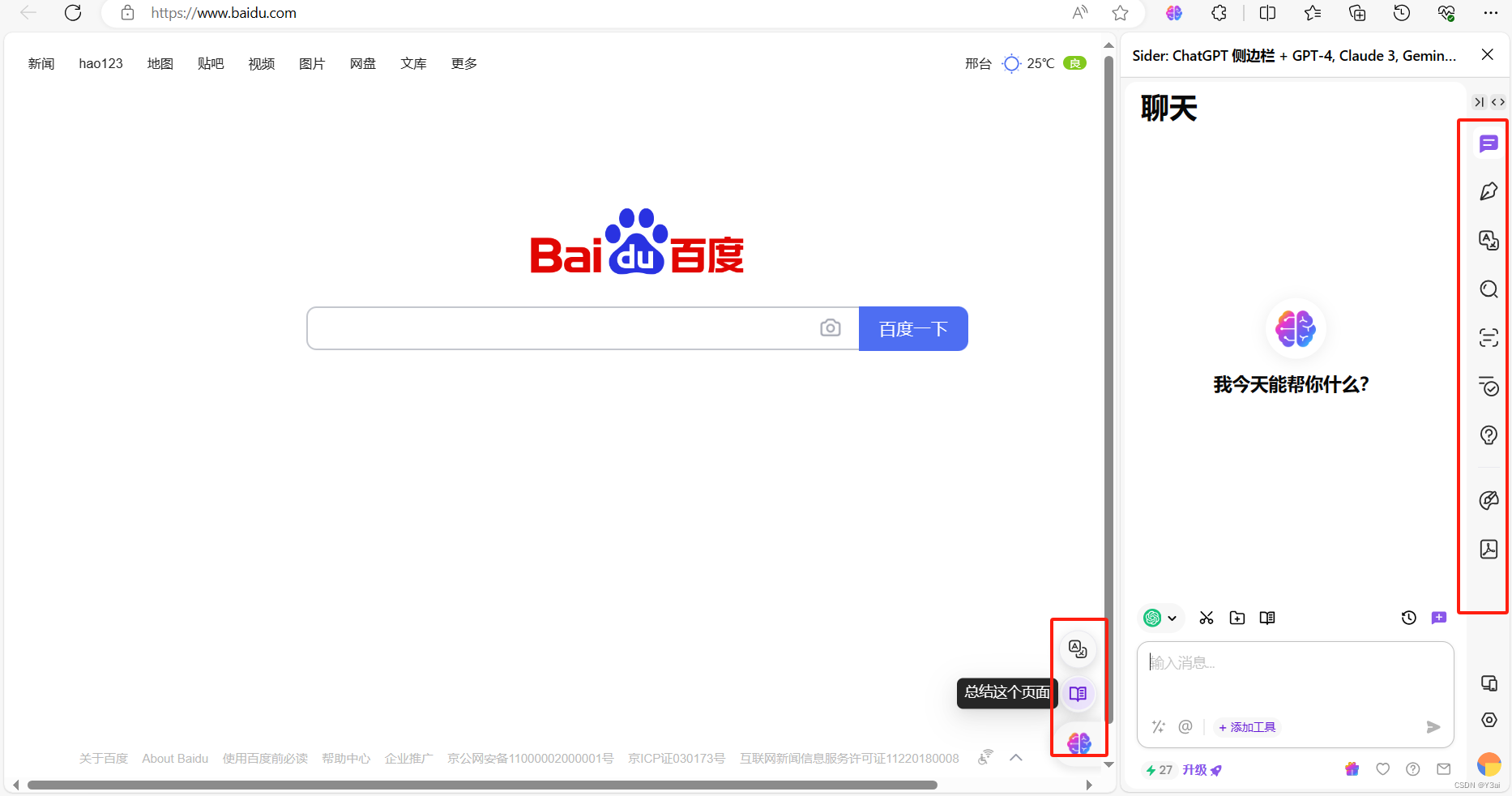
Task: Click the gift box icon at Sider bottom
Action: (x=1352, y=769)
